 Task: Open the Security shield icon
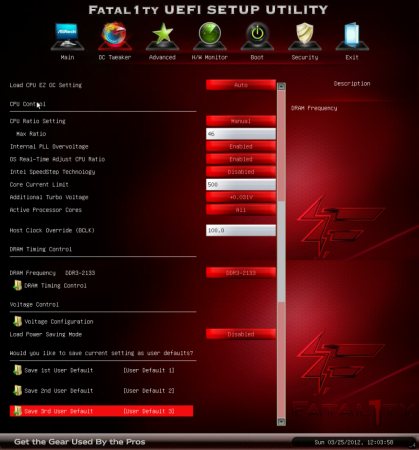[x=305, y=36]
